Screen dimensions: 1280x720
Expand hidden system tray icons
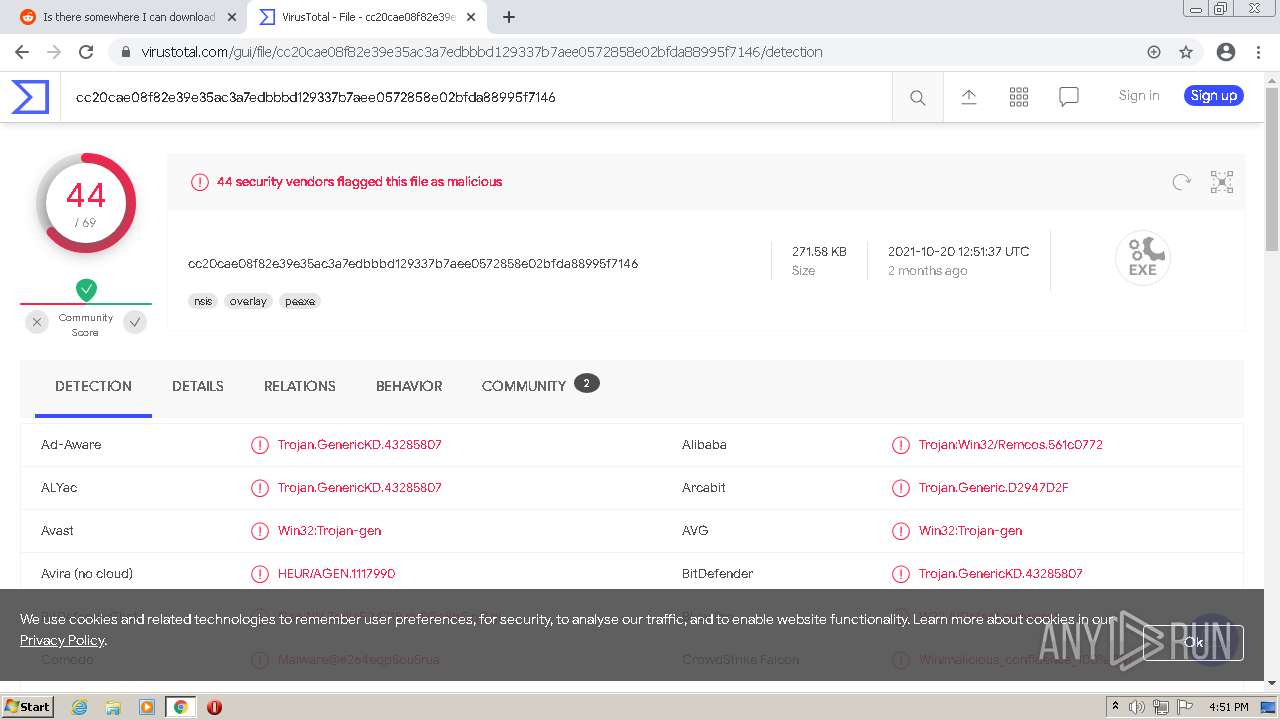(1115, 707)
